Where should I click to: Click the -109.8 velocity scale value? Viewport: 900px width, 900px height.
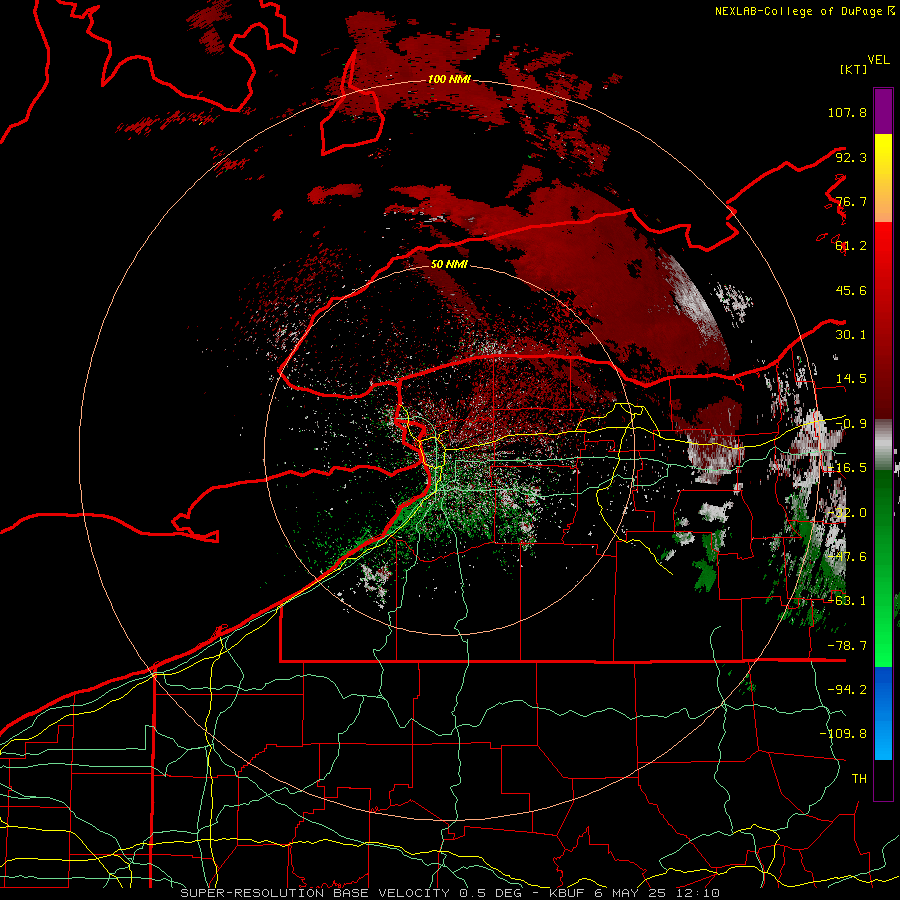tap(843, 734)
